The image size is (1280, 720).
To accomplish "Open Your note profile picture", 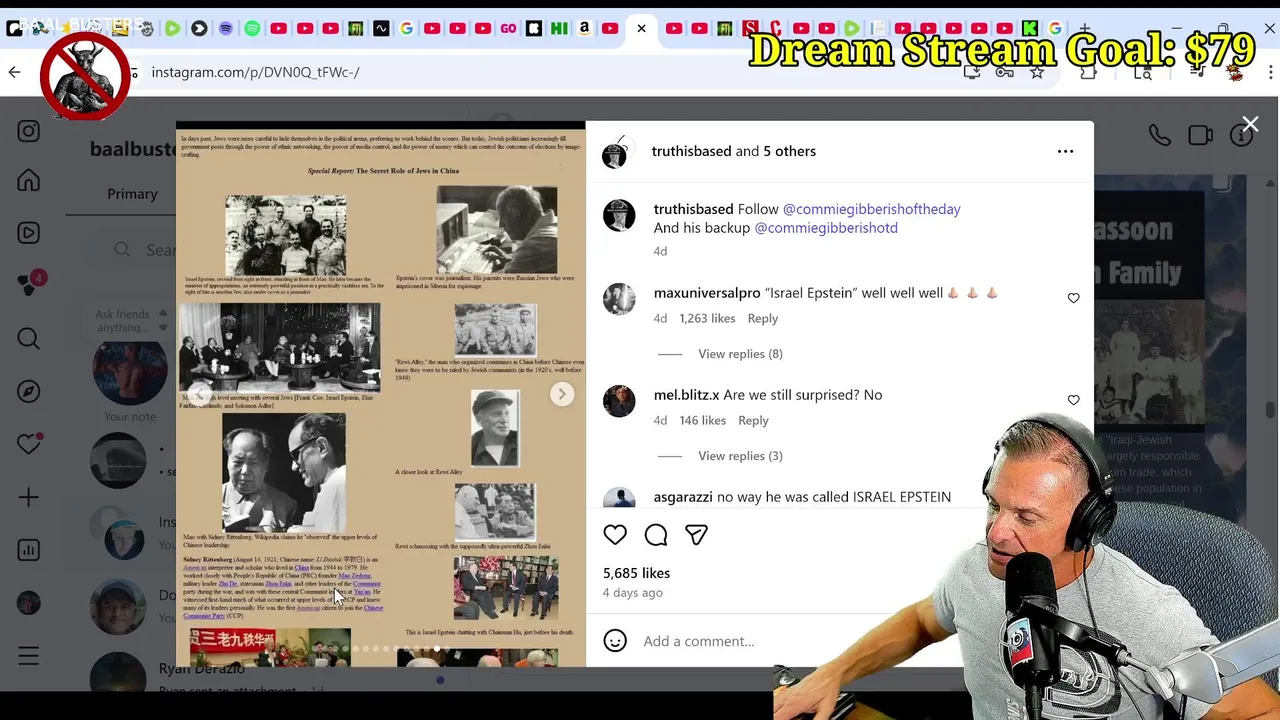I will 130,372.
